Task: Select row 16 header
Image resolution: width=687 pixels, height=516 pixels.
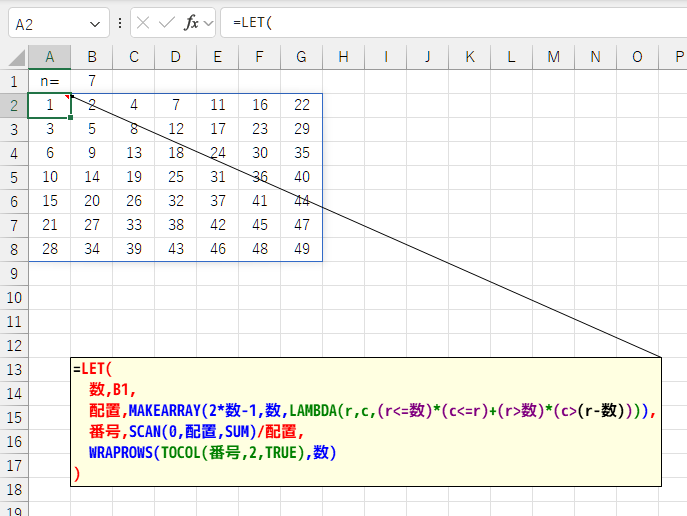Action: tap(14, 442)
